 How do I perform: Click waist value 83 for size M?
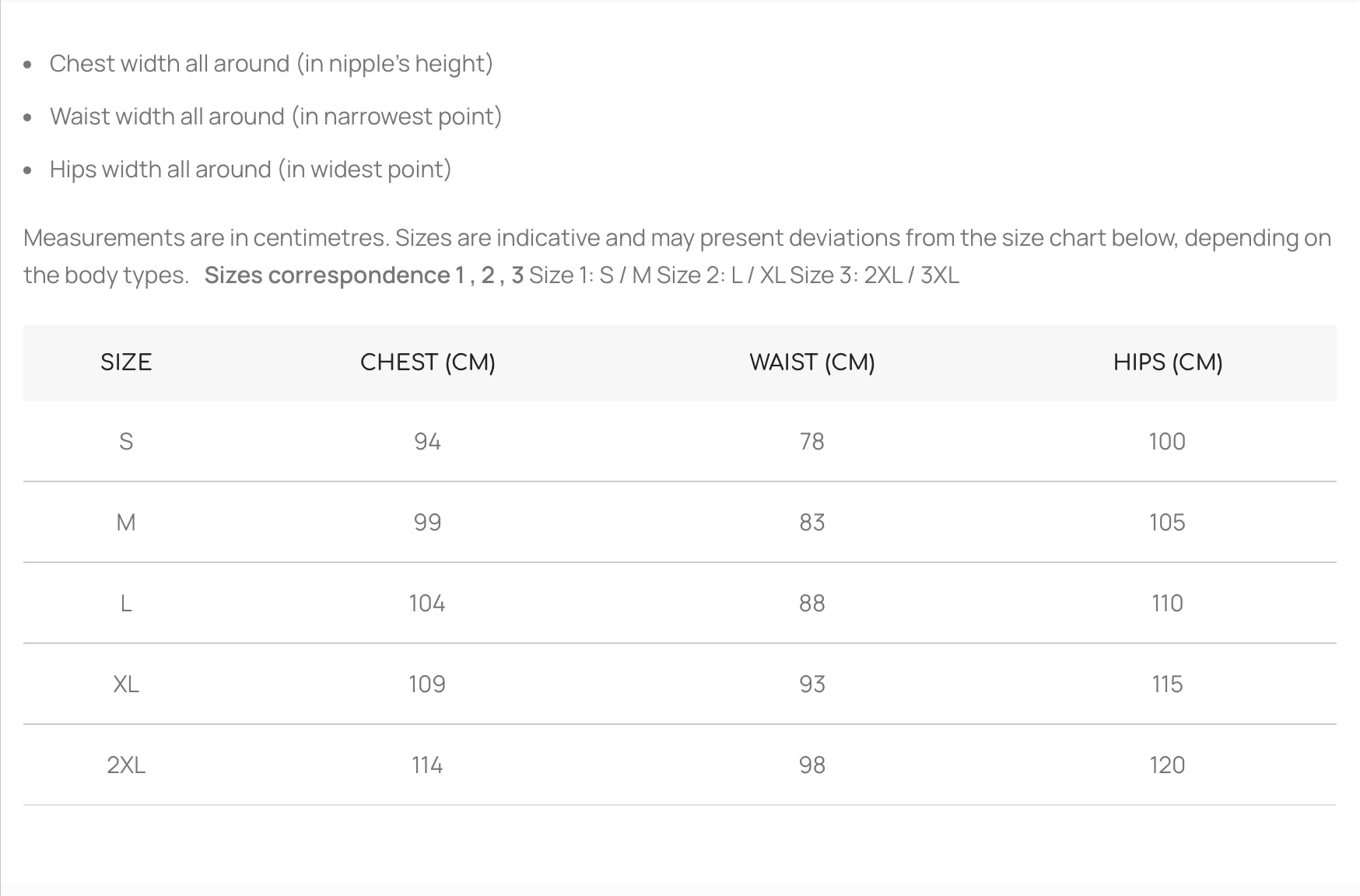(812, 523)
